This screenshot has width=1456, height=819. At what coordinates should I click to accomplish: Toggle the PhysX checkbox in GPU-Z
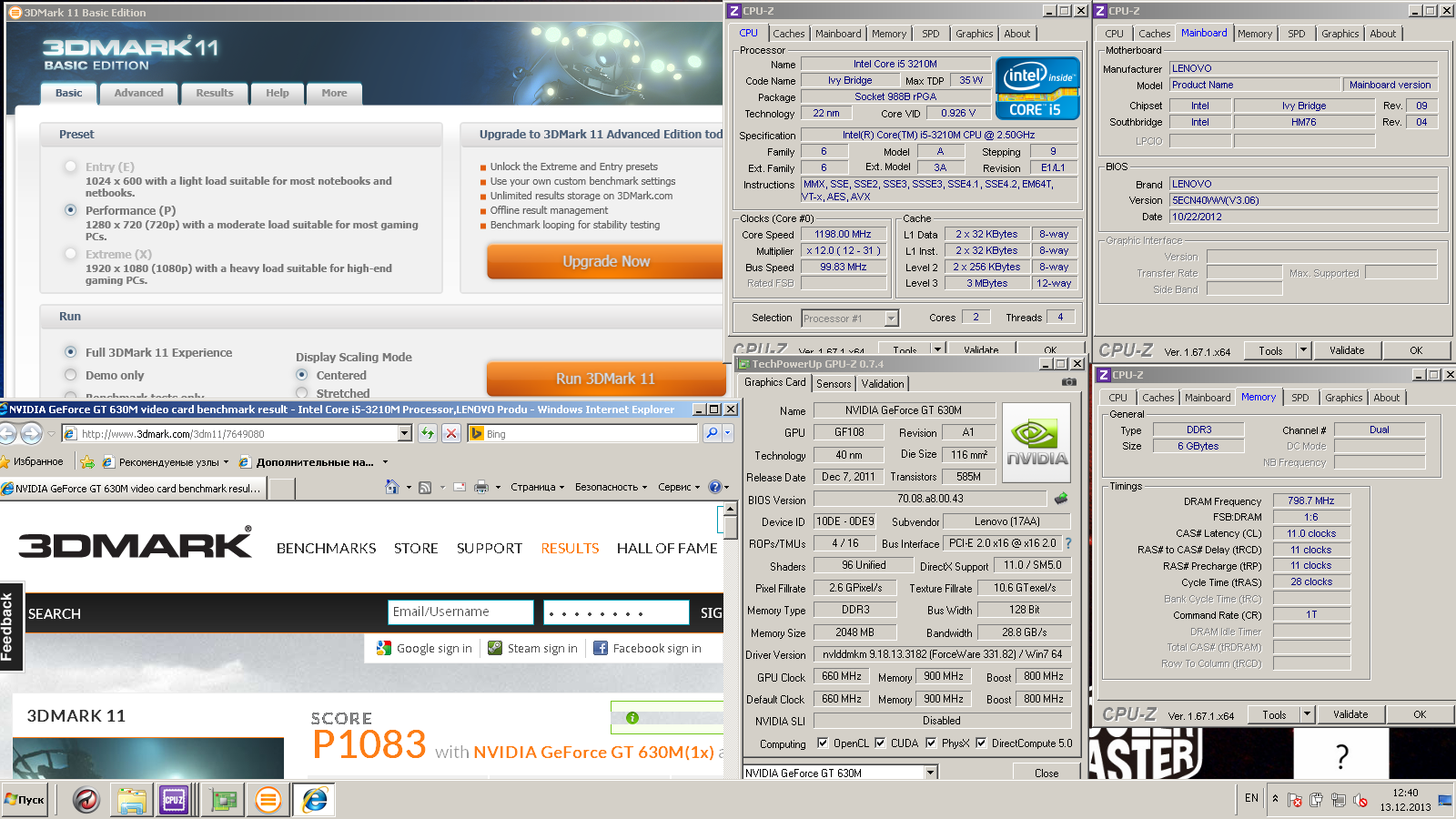click(x=931, y=743)
